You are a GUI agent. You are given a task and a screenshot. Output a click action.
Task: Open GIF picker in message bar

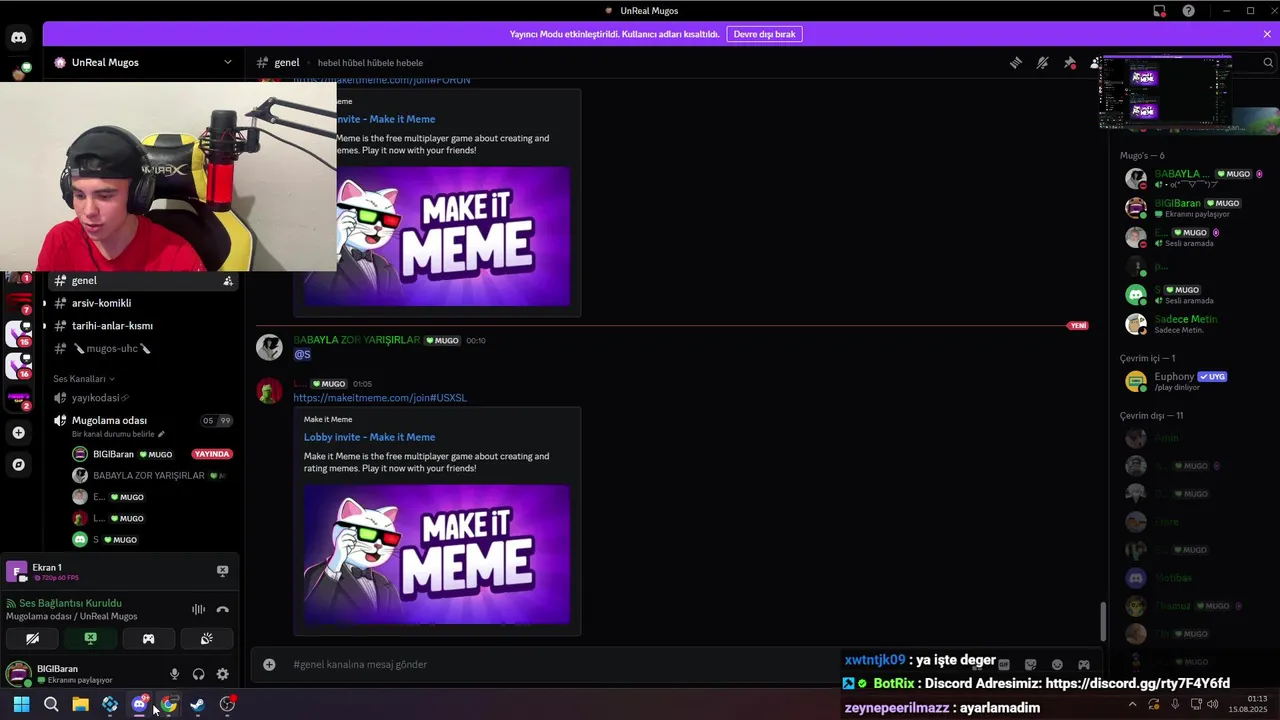[1003, 664]
